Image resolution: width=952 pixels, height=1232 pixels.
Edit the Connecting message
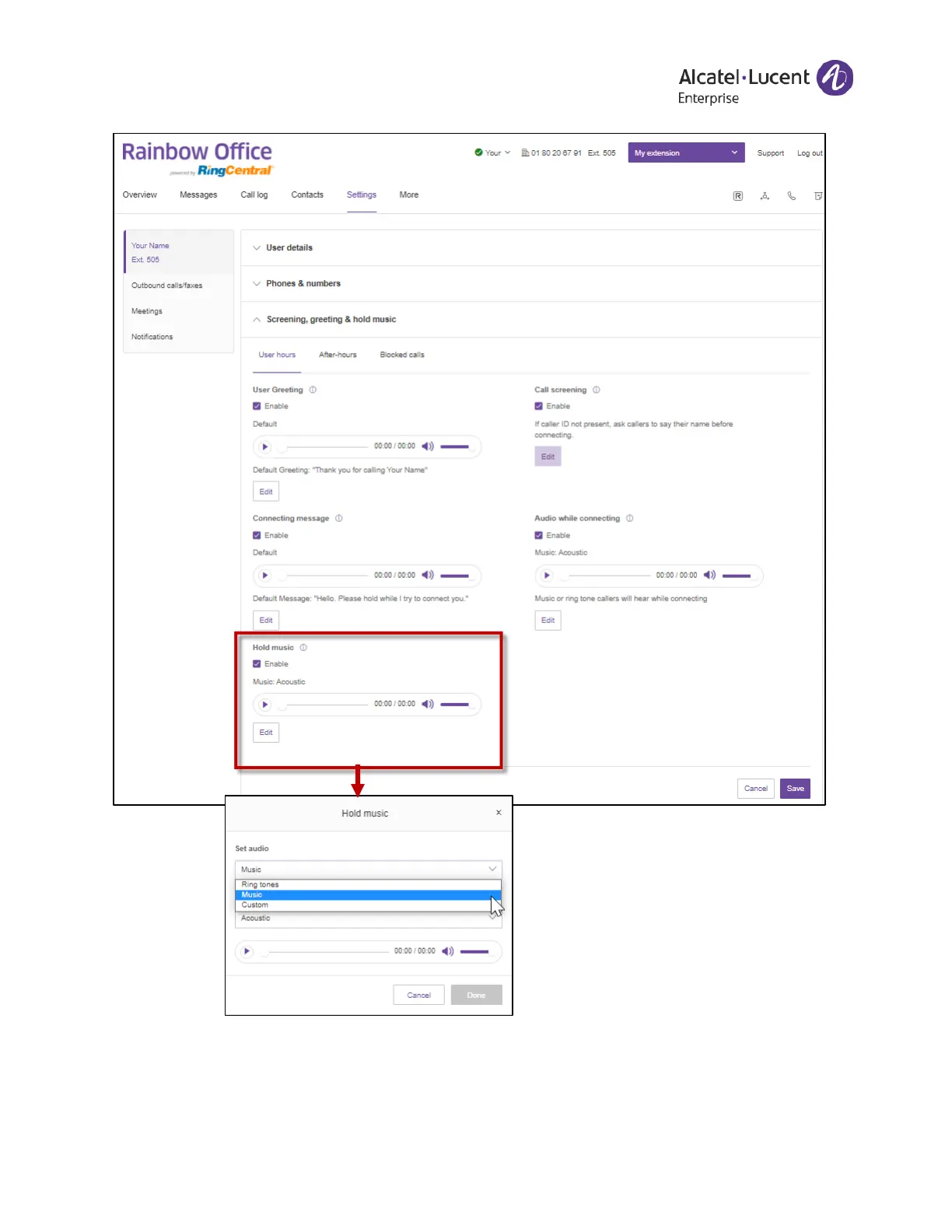tap(266, 620)
